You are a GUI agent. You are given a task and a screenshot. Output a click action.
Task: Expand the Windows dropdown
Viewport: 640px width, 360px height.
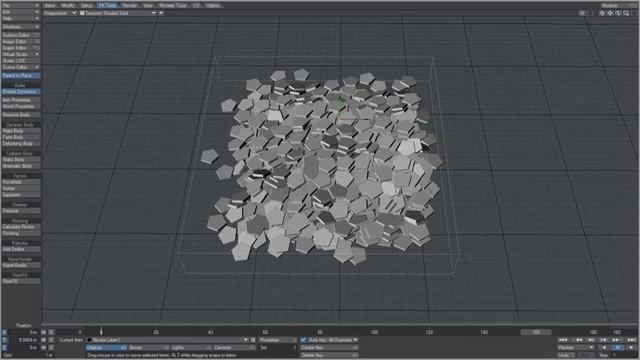click(20, 27)
